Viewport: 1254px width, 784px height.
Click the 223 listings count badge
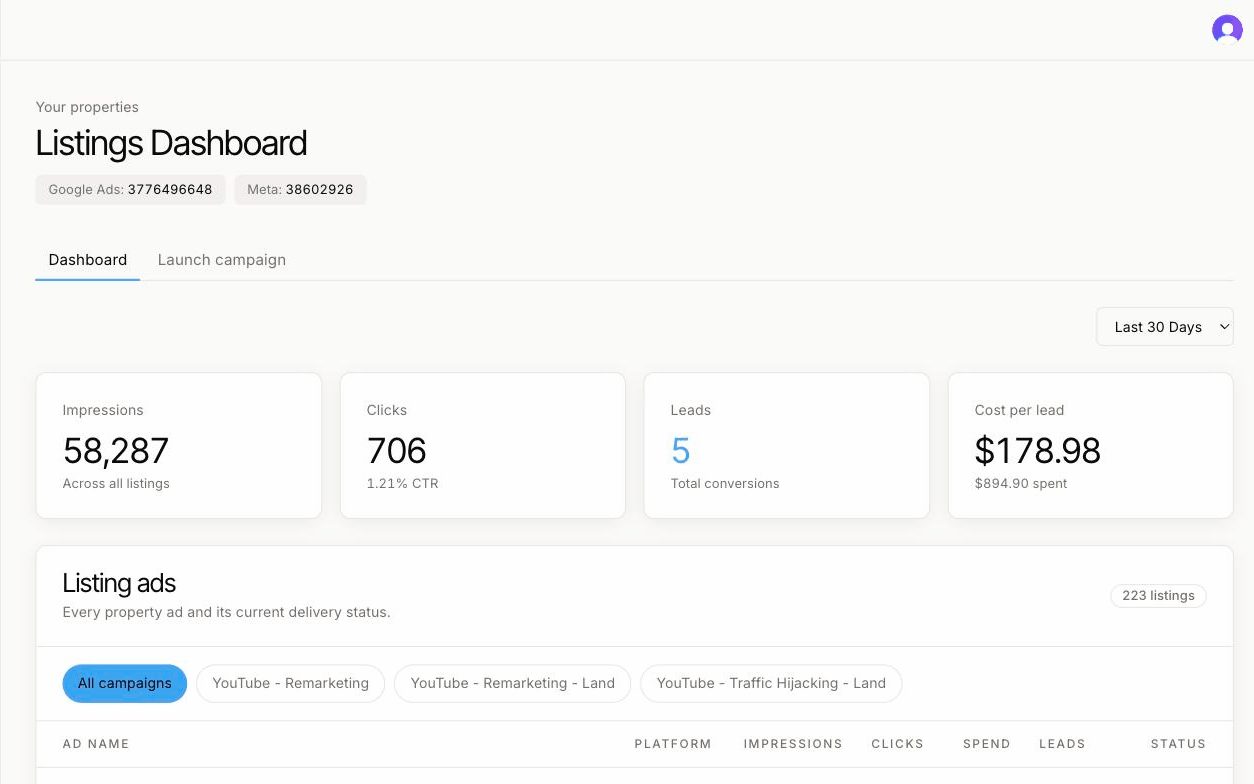tap(1158, 596)
